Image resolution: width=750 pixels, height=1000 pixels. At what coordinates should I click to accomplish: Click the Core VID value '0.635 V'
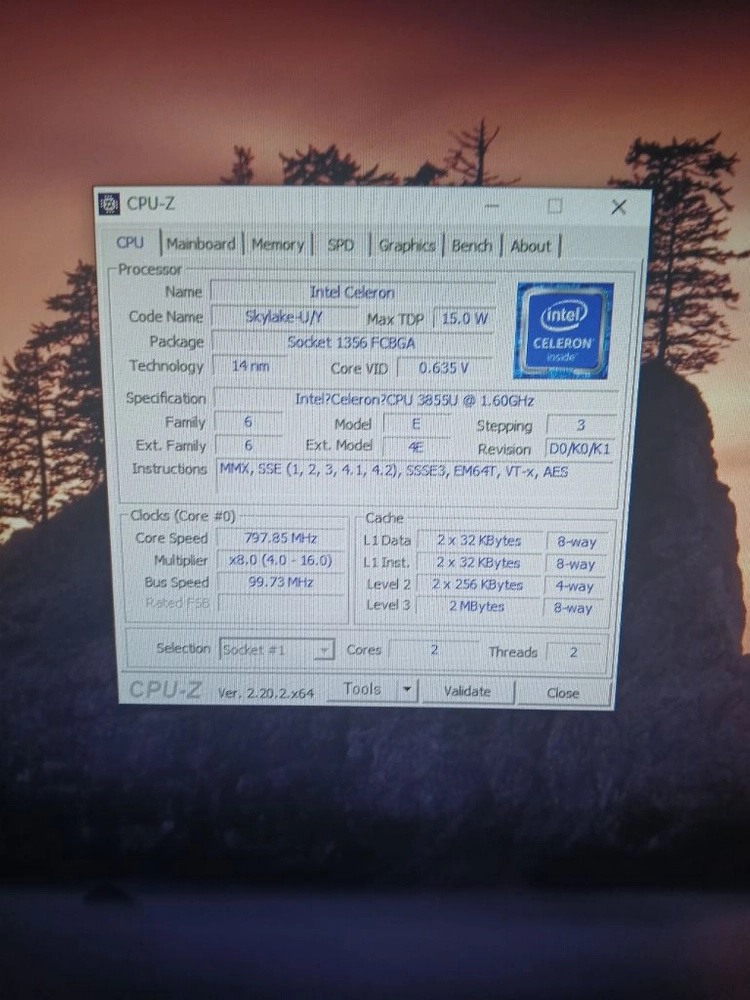click(x=444, y=368)
